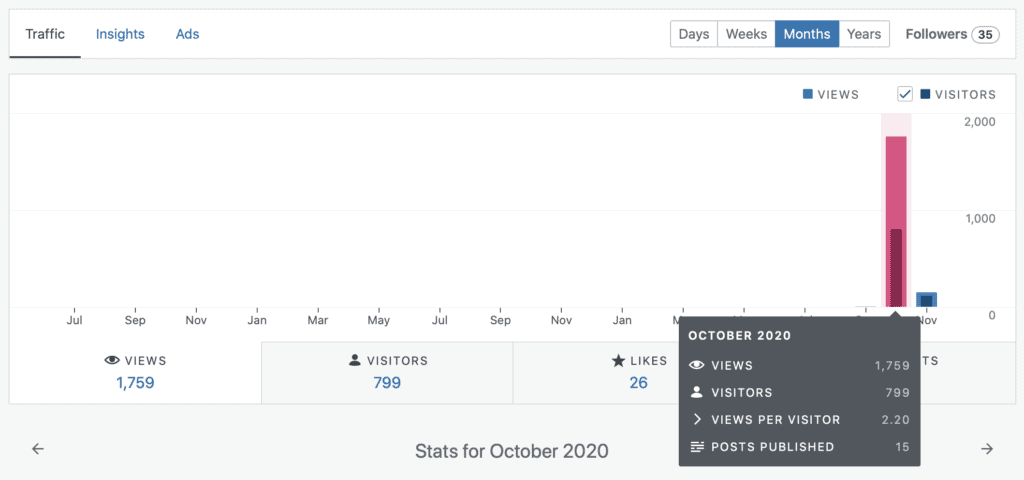
Task: Open the Followers count link
Action: [952, 34]
